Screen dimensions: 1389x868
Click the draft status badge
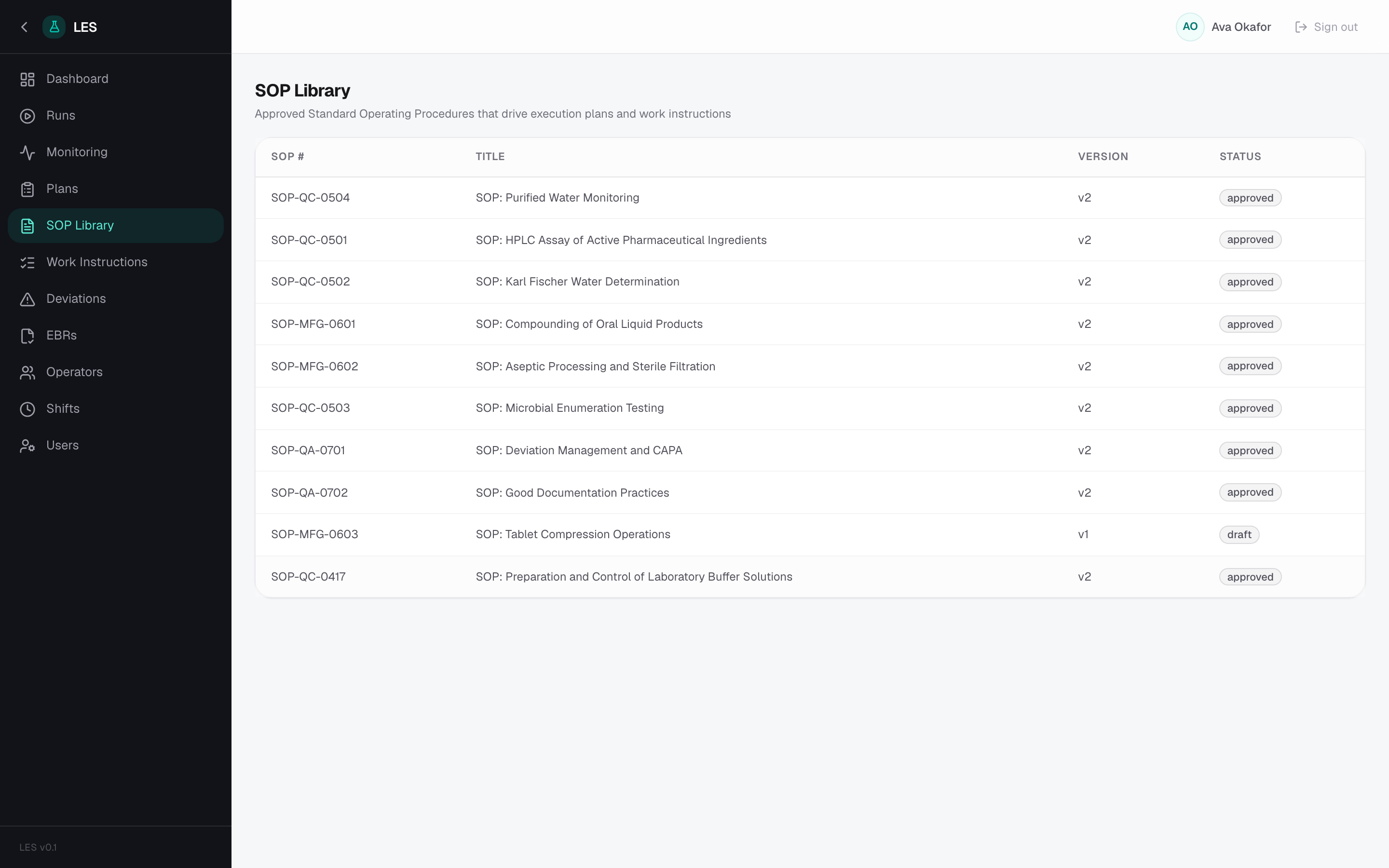tap(1239, 534)
